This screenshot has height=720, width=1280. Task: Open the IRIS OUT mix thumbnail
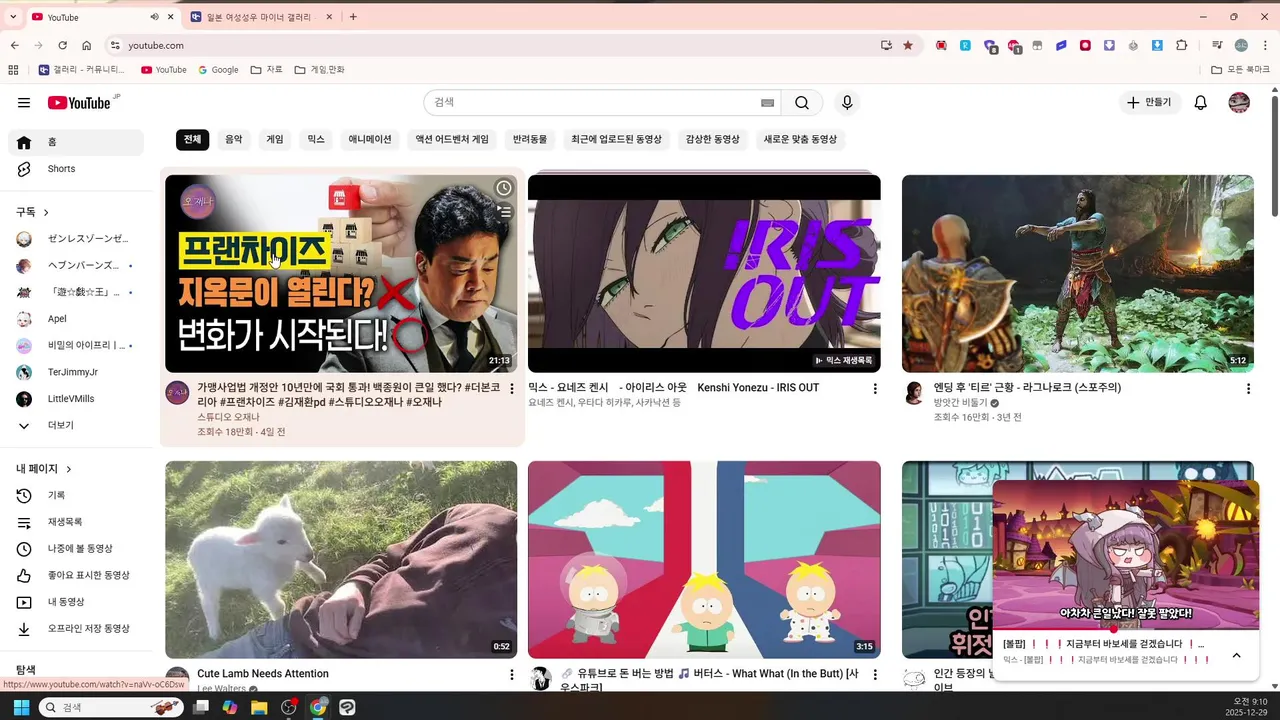pos(704,274)
